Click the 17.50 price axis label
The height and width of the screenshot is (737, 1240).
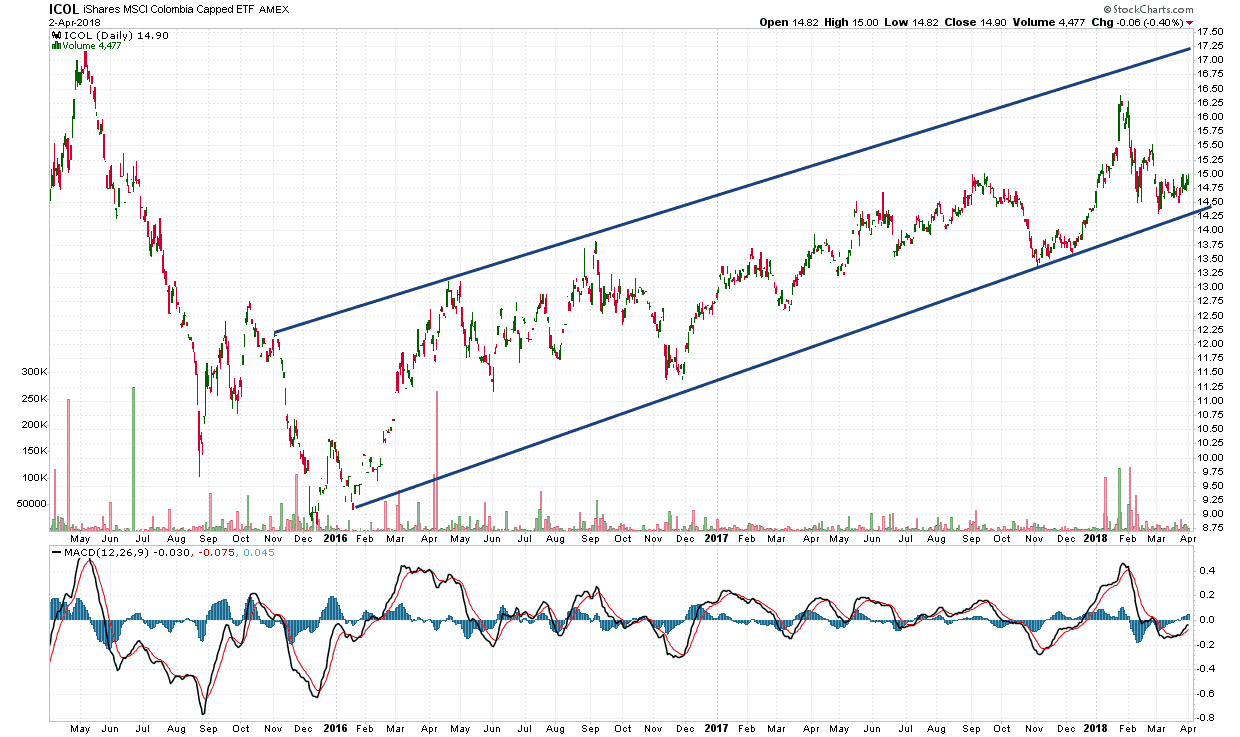click(1210, 32)
